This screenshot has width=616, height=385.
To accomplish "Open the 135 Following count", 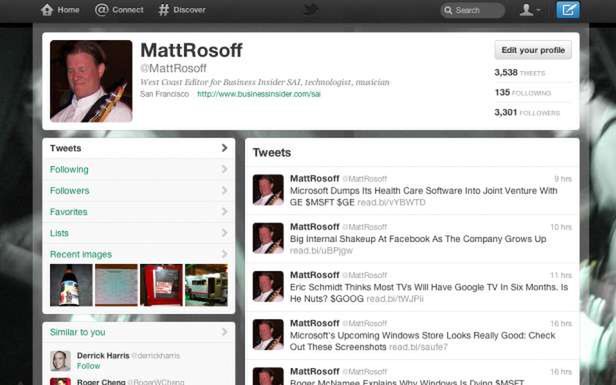I will 522,93.
